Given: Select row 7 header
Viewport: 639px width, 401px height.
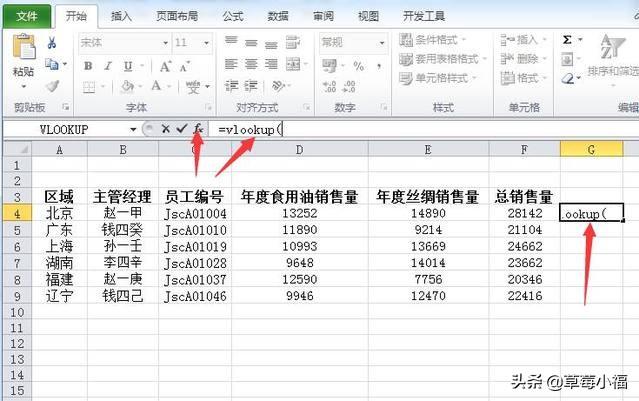Looking at the screenshot, I should click(x=17, y=263).
